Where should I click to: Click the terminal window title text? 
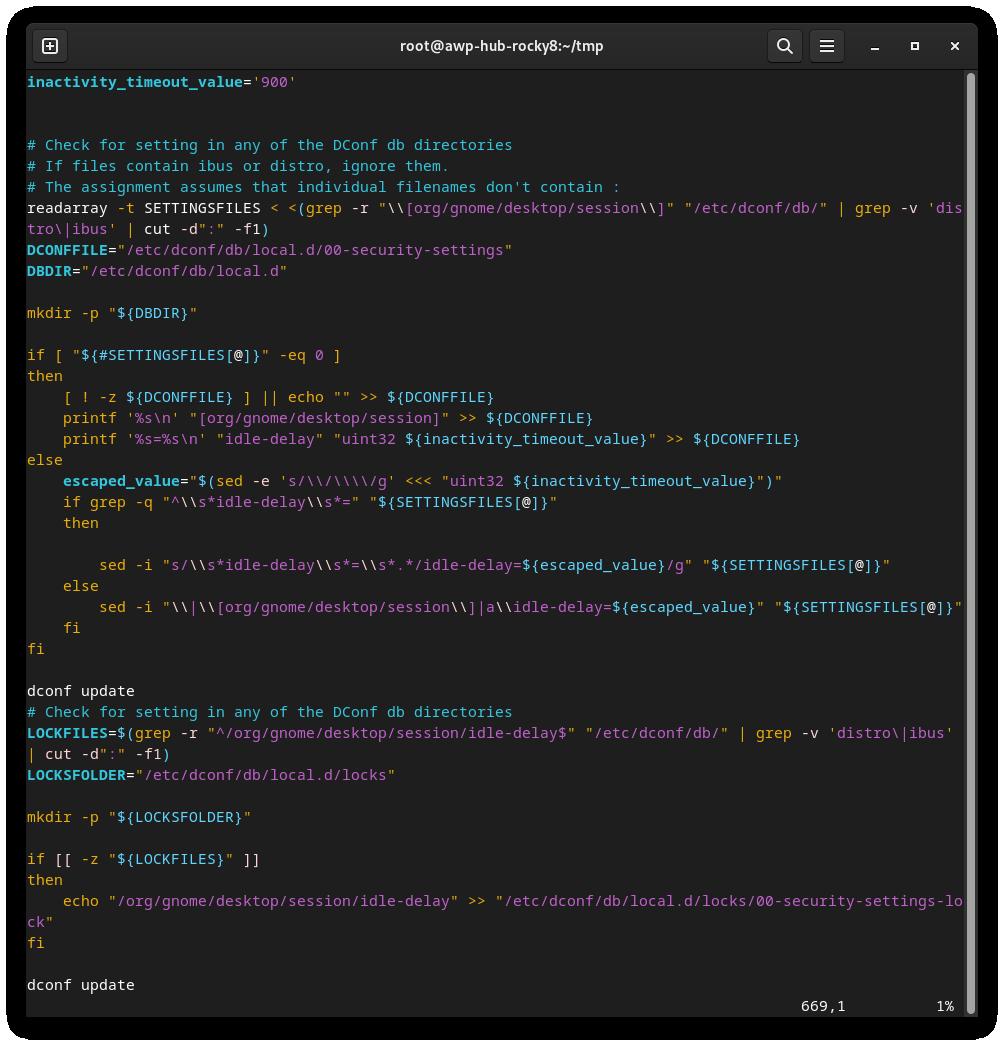[x=501, y=46]
